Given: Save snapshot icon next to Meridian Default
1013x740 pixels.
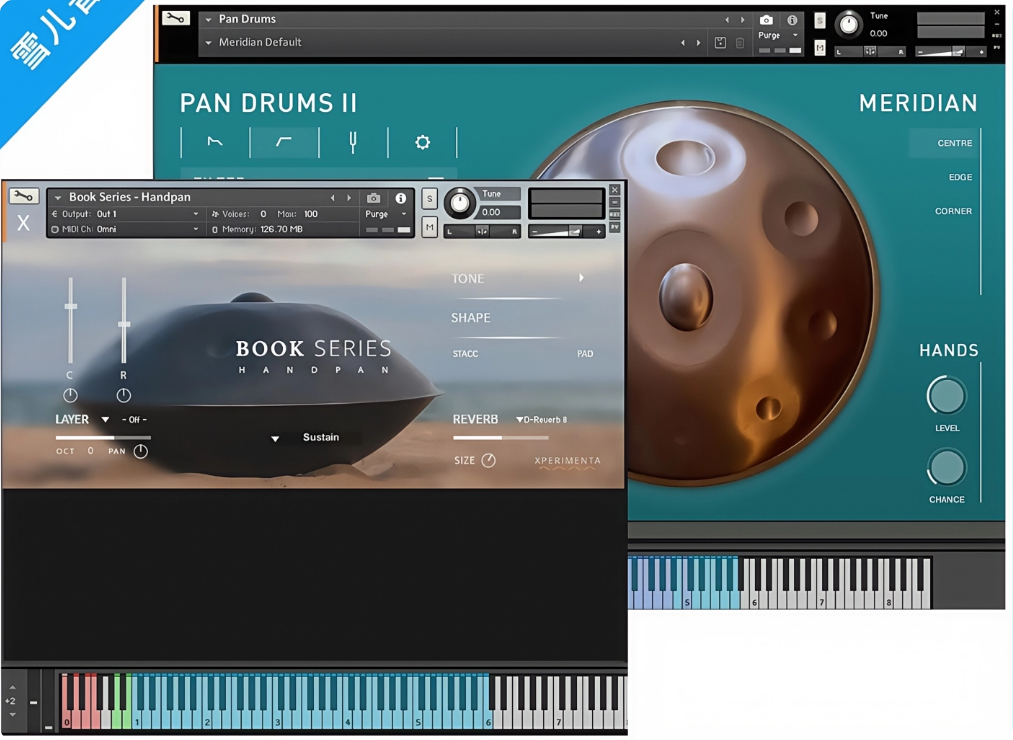Looking at the screenshot, I should 720,43.
